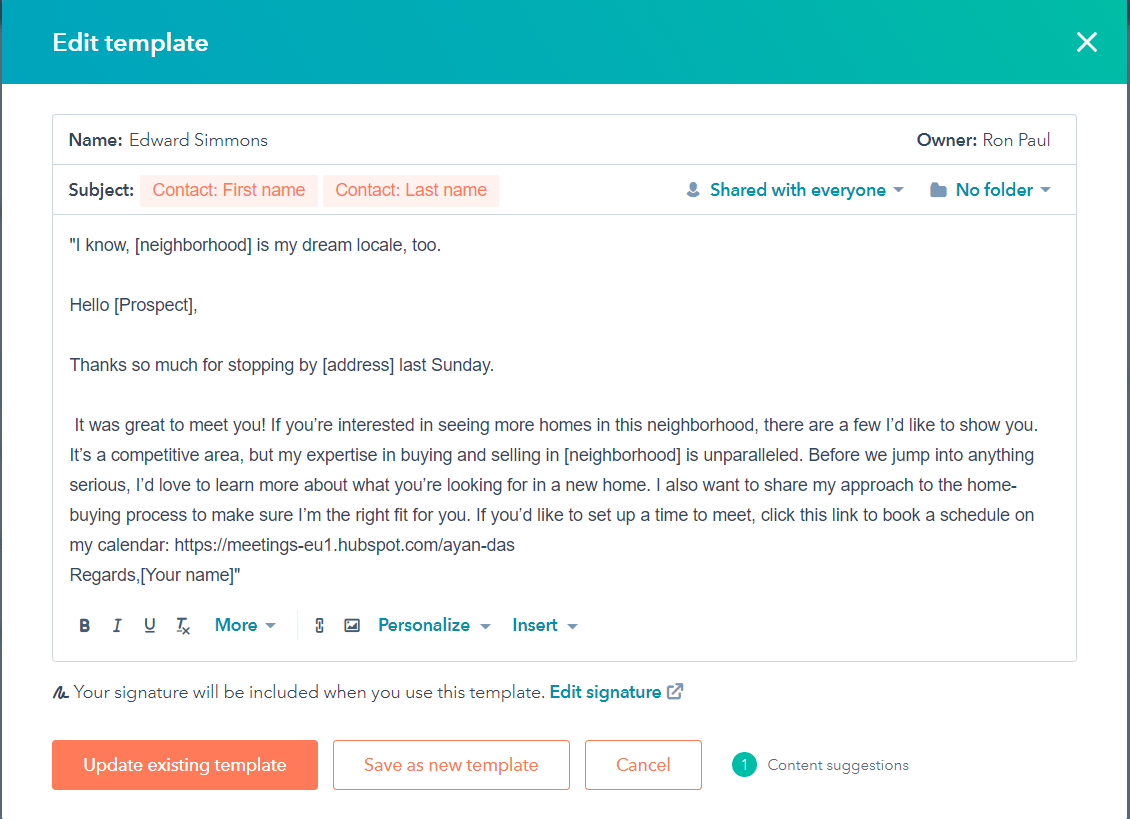
Task: Open the No folder selection dropdown
Action: [x=992, y=189]
